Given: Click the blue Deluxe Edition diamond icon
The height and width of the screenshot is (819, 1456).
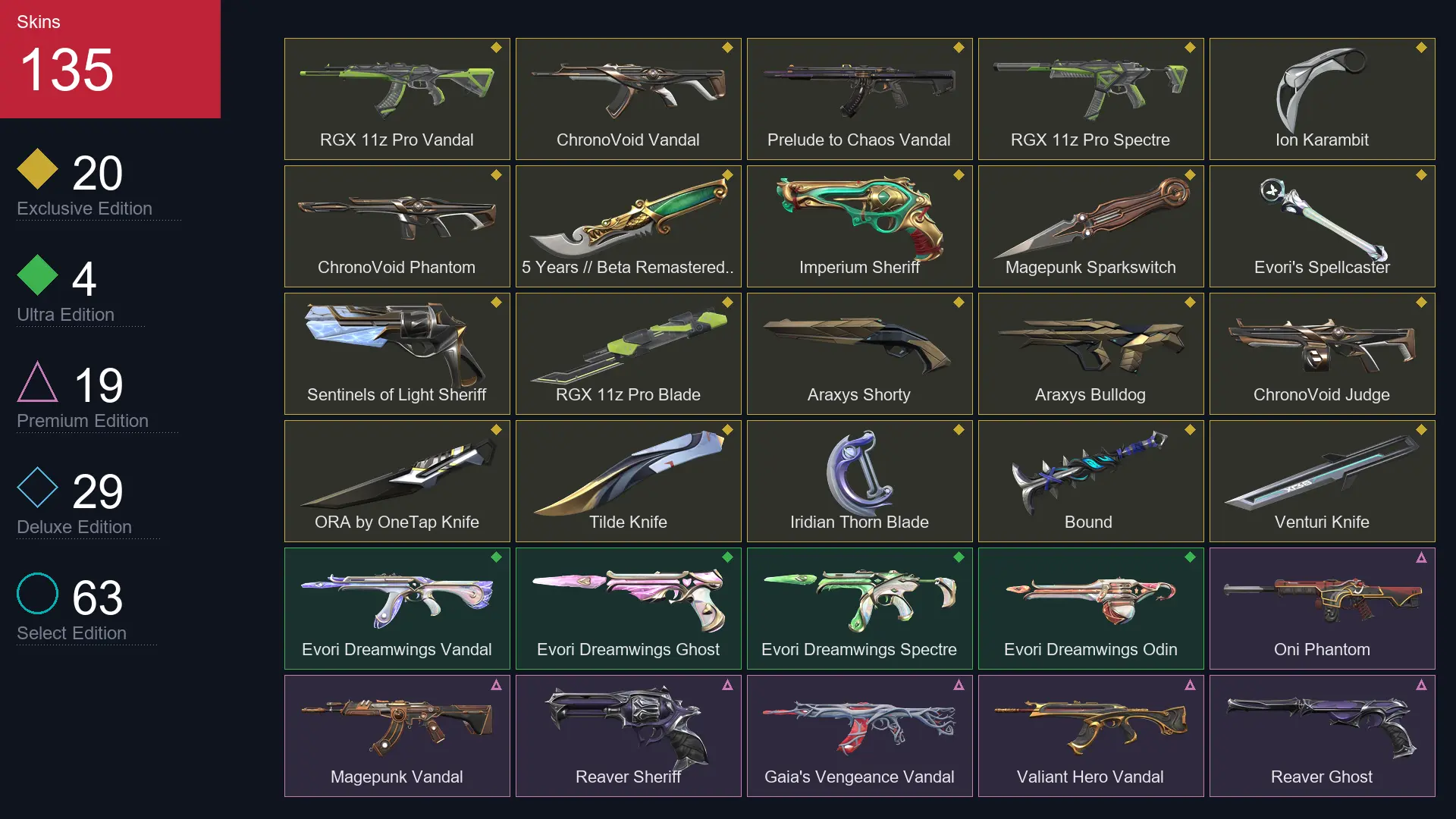Looking at the screenshot, I should coord(37,487).
